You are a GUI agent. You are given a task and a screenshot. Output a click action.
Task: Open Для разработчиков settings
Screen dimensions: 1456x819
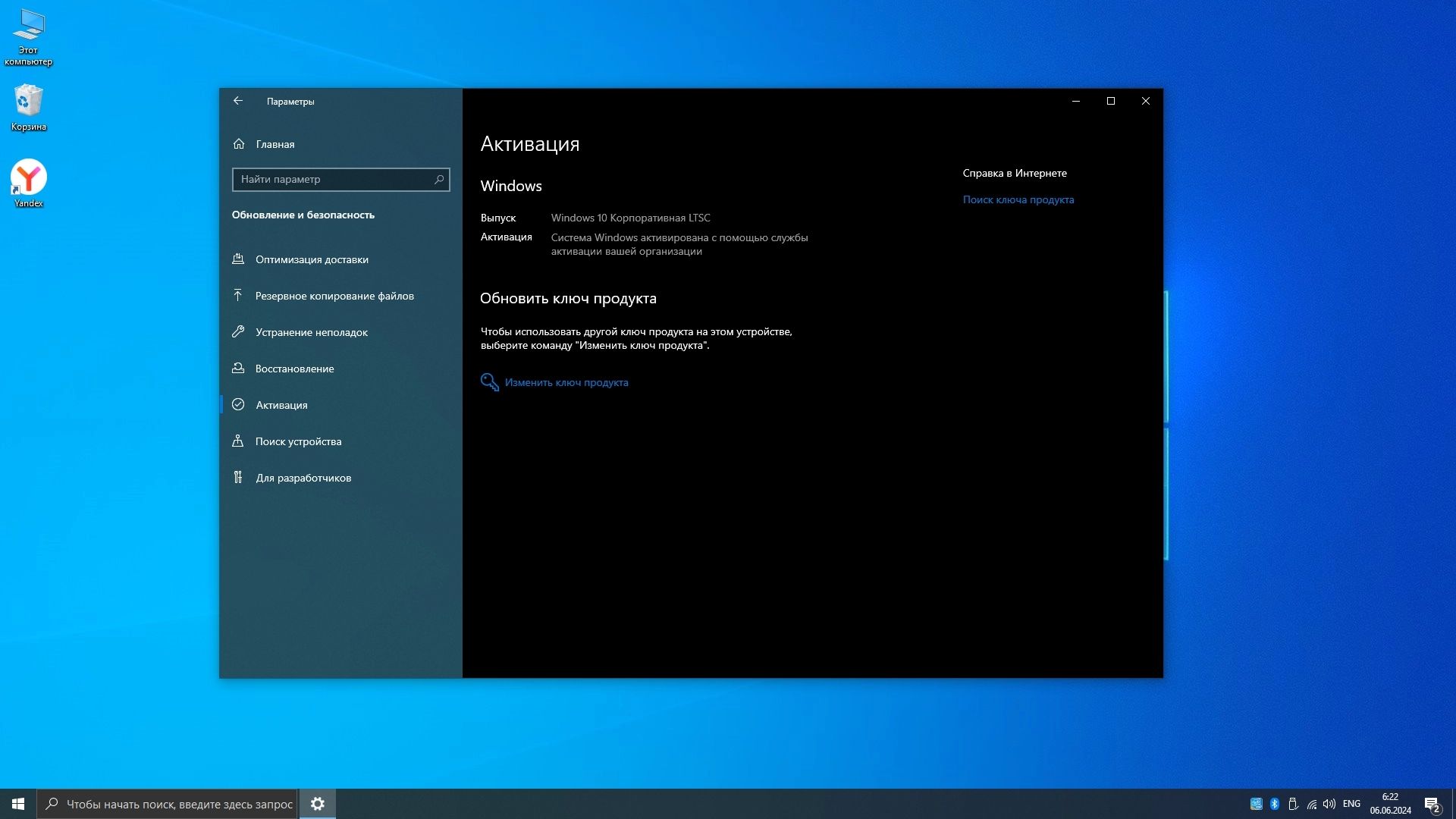[x=303, y=478]
